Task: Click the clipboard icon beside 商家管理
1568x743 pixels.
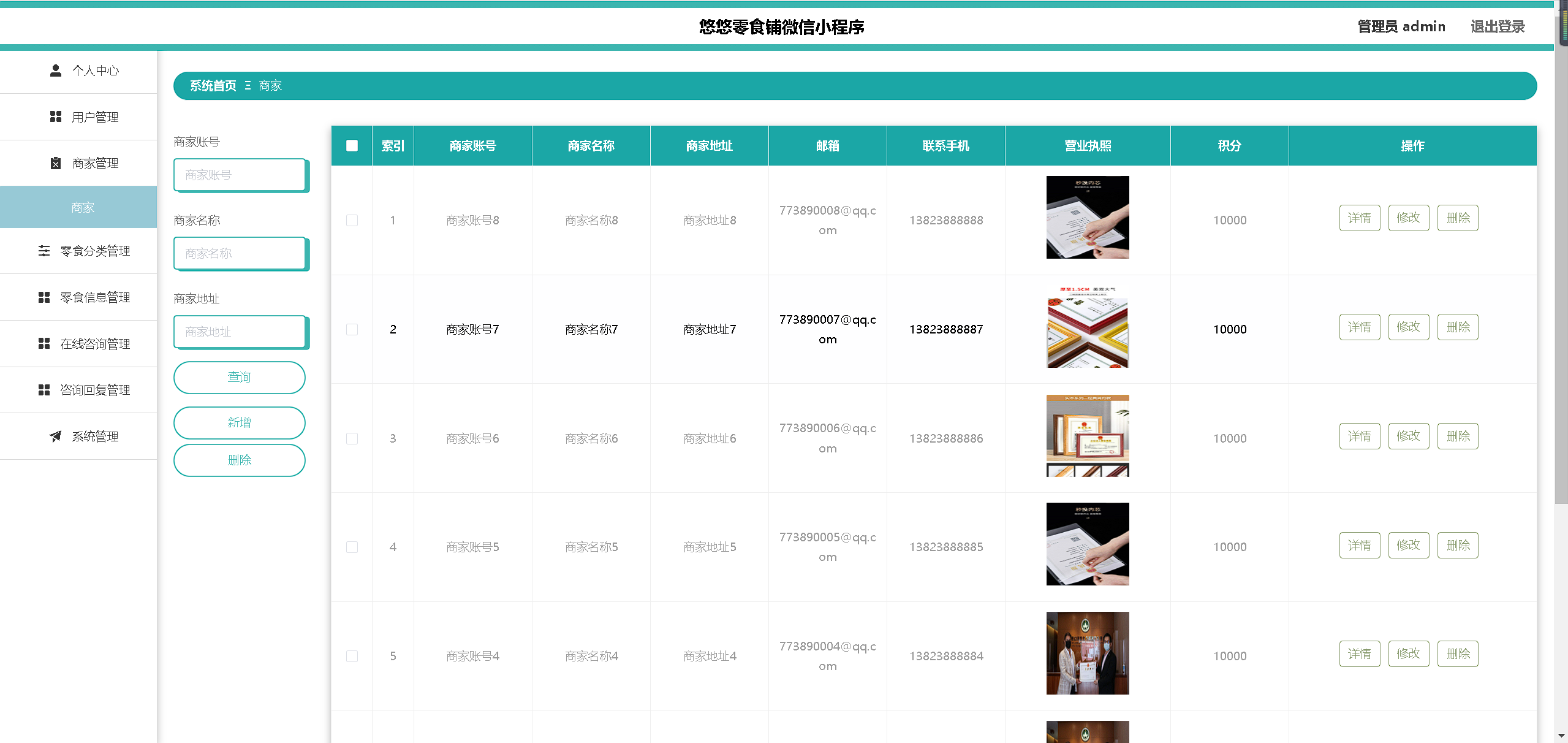Action: [56, 163]
